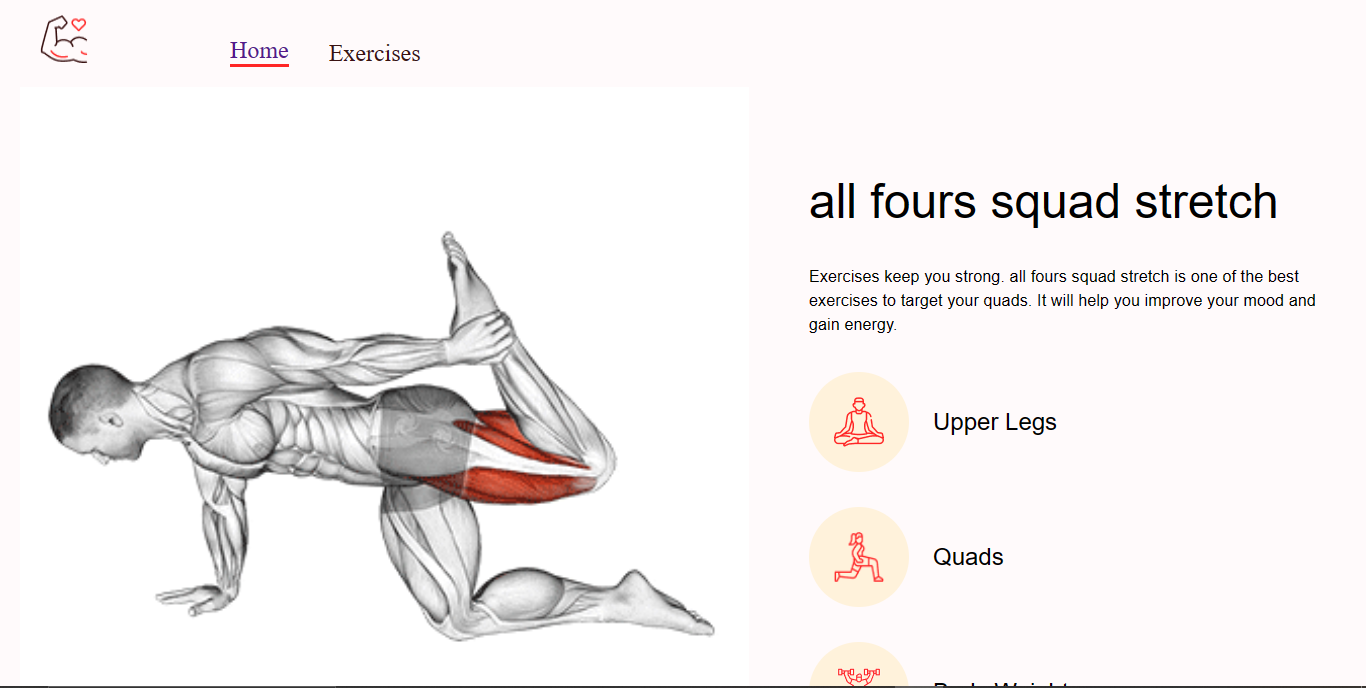
Task: Open the Home navigation link
Action: (259, 51)
